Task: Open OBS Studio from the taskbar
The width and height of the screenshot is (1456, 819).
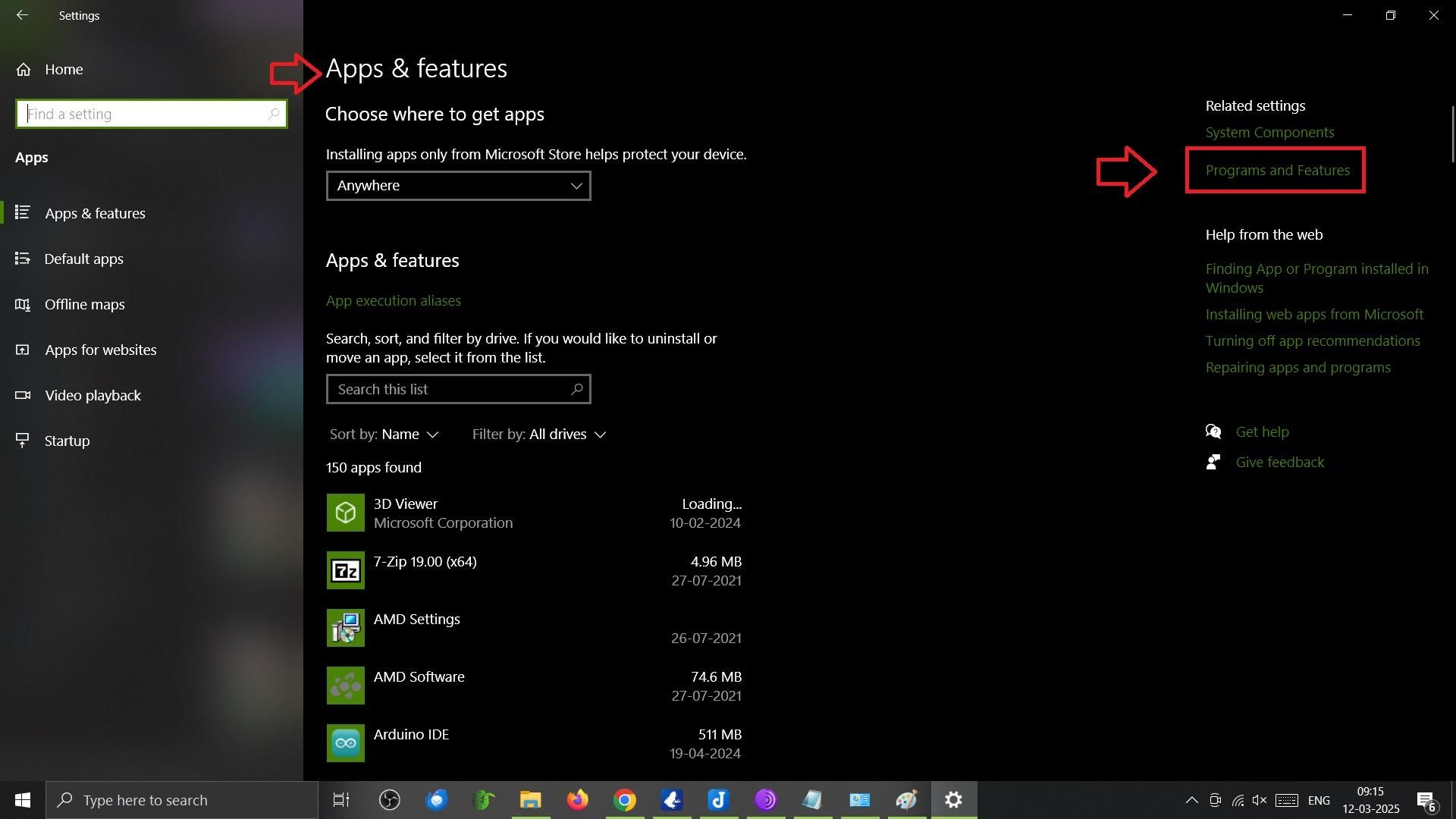Action: [x=389, y=799]
